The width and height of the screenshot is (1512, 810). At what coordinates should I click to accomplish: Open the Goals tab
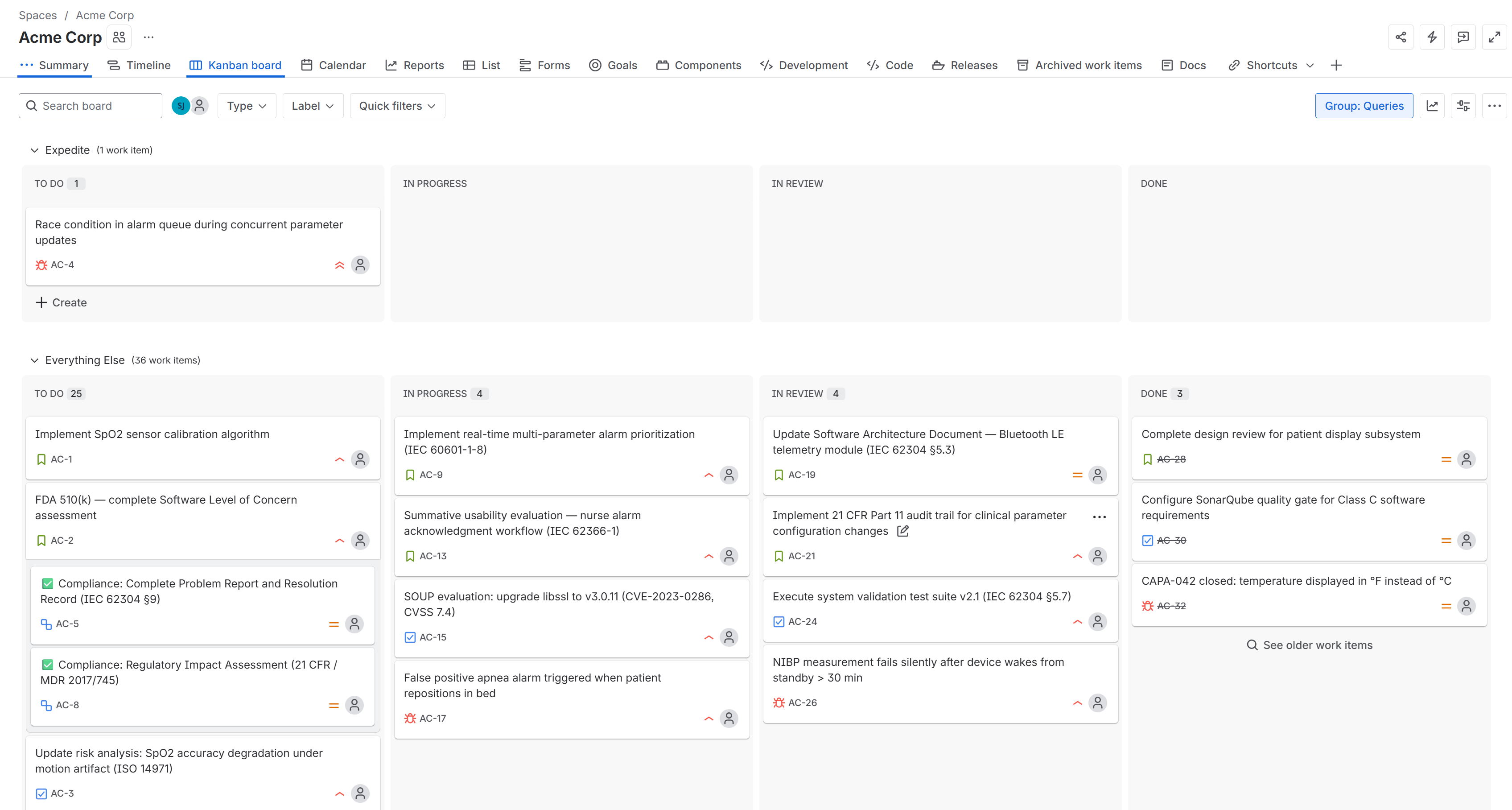(x=613, y=65)
